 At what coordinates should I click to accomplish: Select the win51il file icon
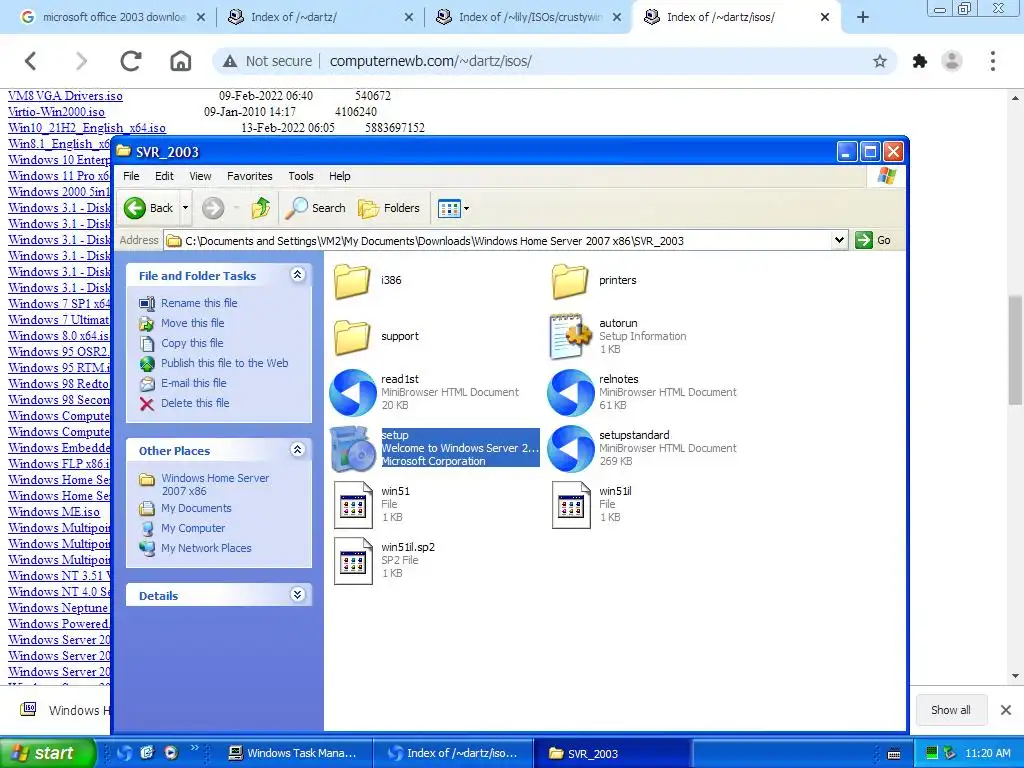coord(571,505)
